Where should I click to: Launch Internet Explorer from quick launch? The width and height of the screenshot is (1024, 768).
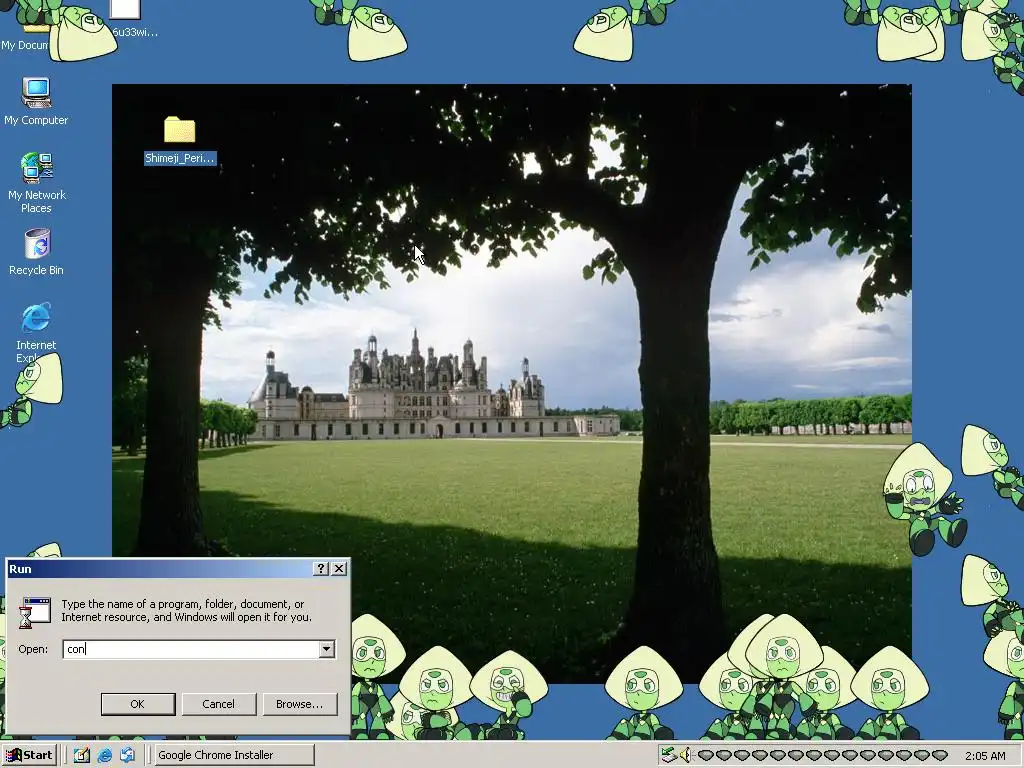[104, 755]
